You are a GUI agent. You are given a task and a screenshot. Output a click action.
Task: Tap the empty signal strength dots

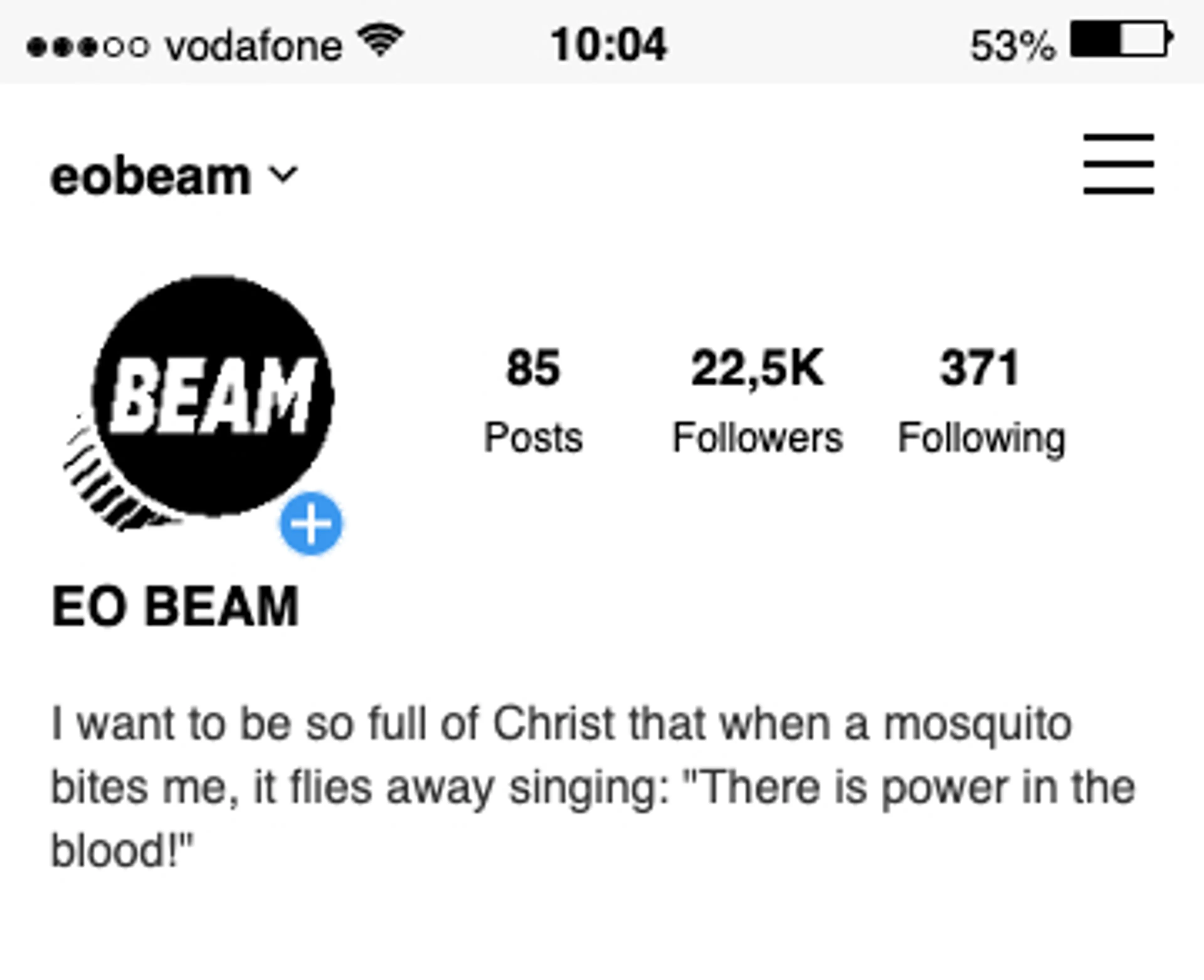click(x=127, y=46)
